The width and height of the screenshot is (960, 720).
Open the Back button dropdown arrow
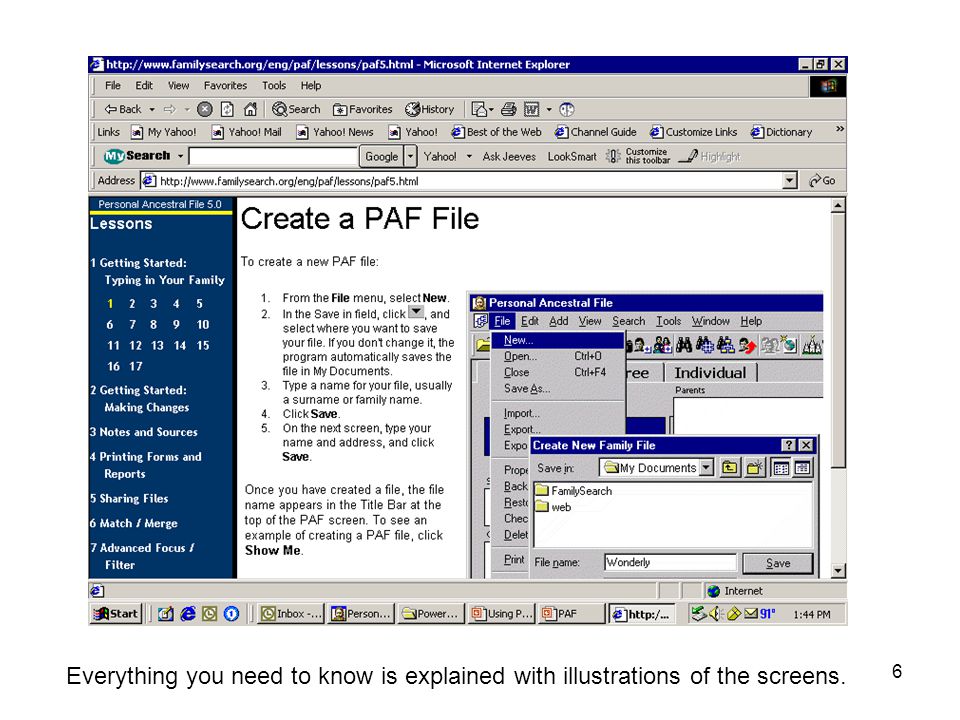click(x=152, y=110)
